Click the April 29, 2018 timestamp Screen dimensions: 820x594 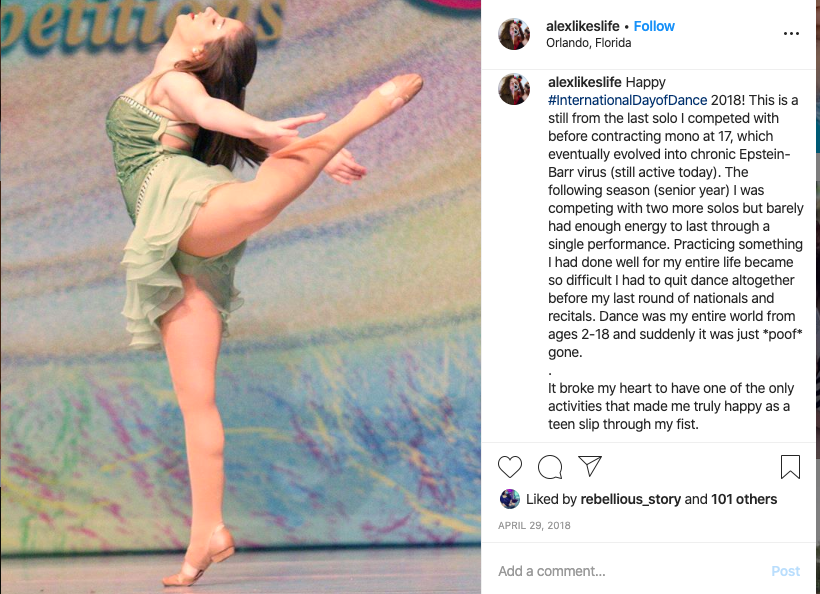coord(534,526)
